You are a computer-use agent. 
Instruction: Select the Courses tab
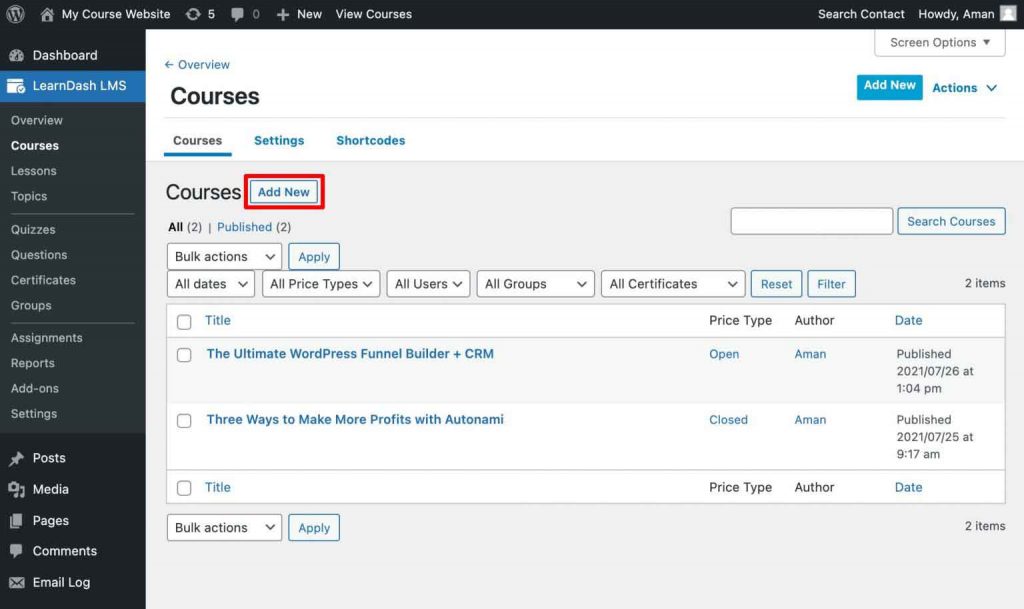point(197,140)
